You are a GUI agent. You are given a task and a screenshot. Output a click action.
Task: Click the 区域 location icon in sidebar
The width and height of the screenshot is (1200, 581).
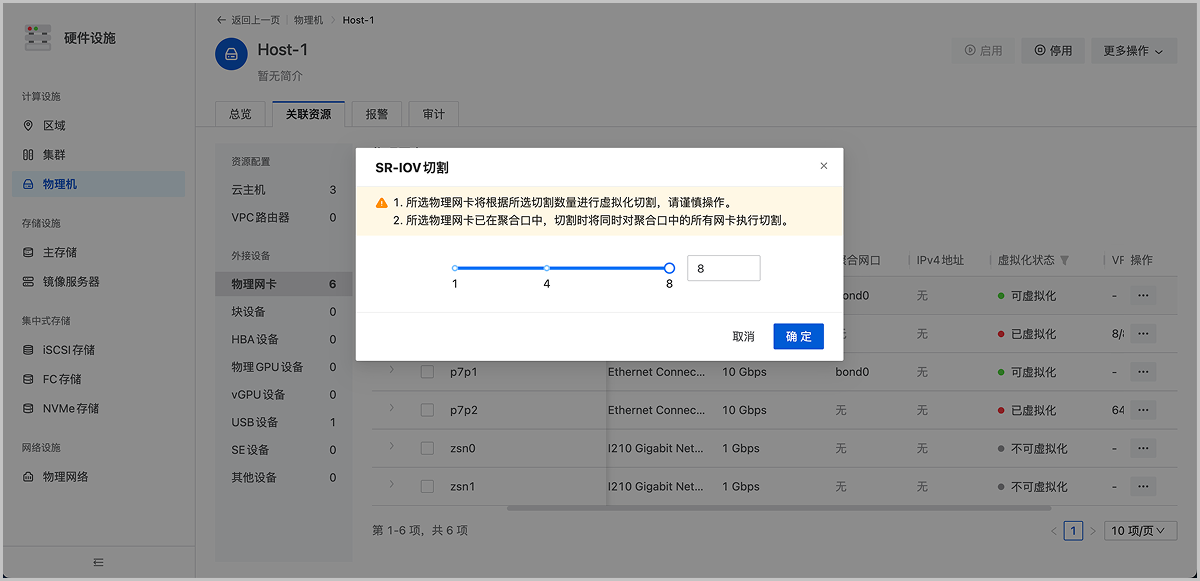(29, 126)
